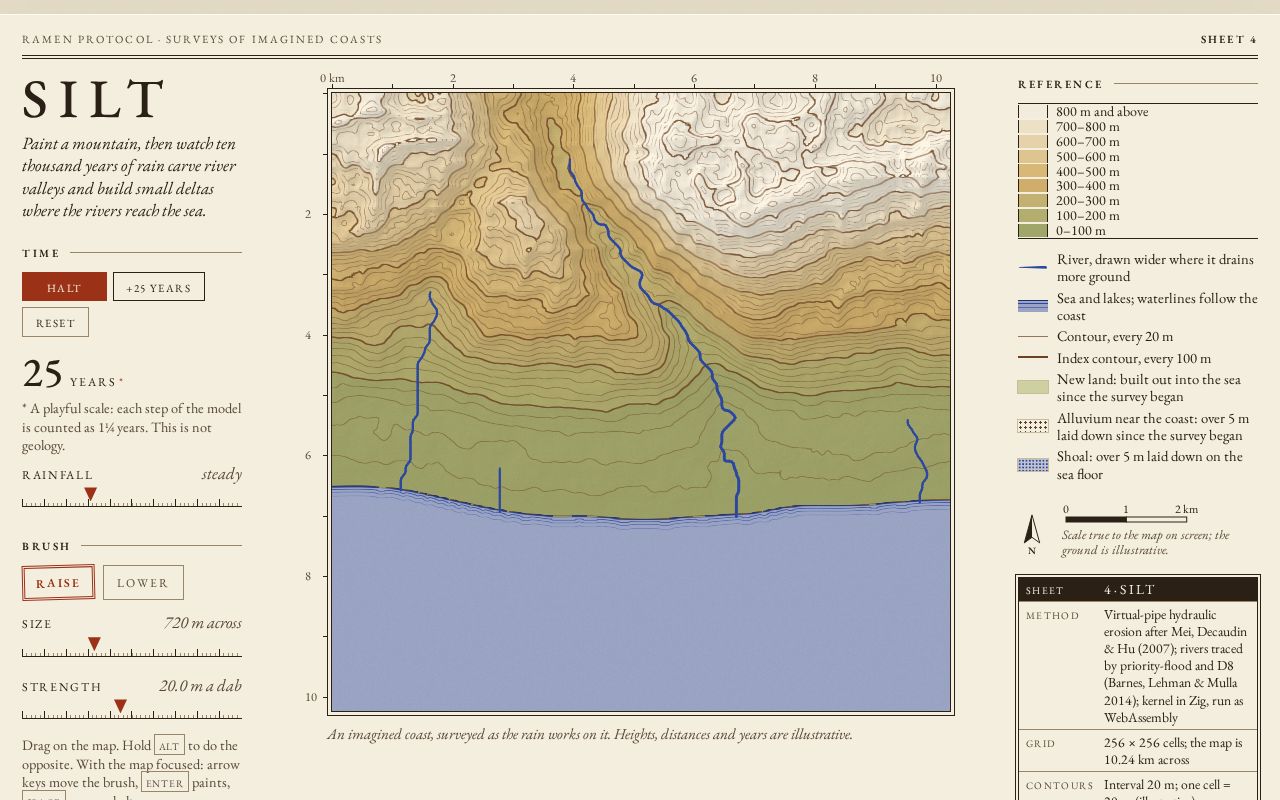The height and width of the screenshot is (800, 1280).
Task: Reset the simulation with RESET
Action: (x=55, y=322)
